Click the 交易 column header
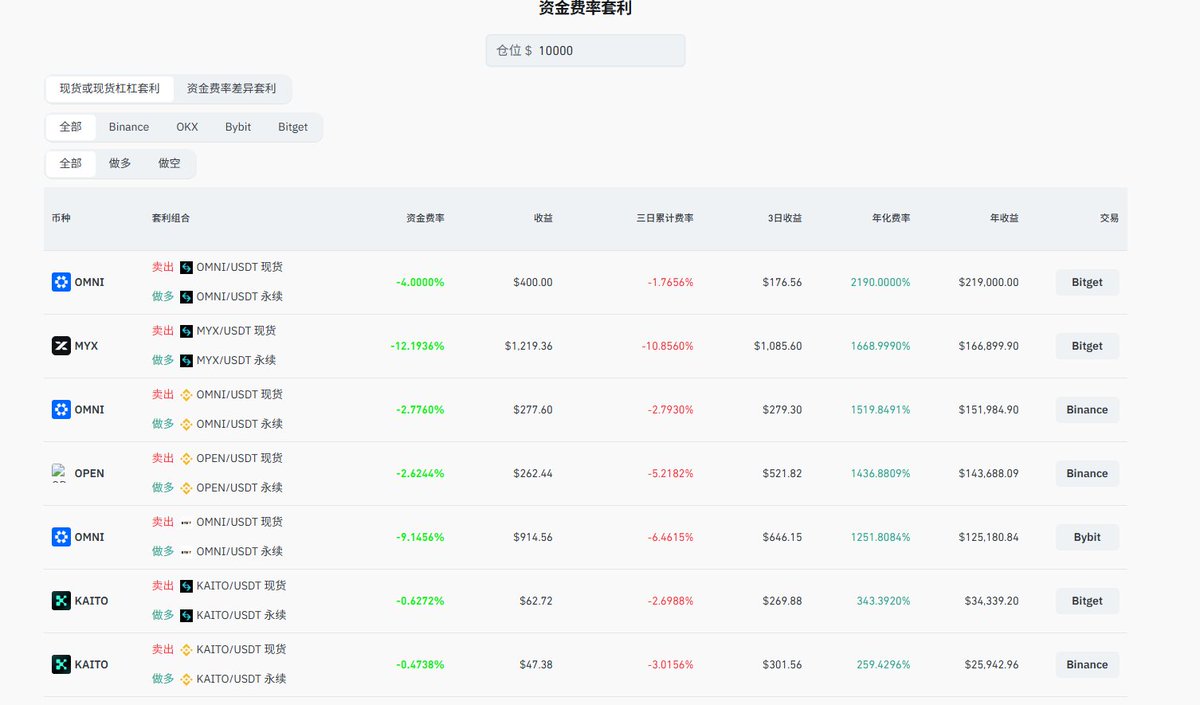The height and width of the screenshot is (705, 1200). point(1109,218)
